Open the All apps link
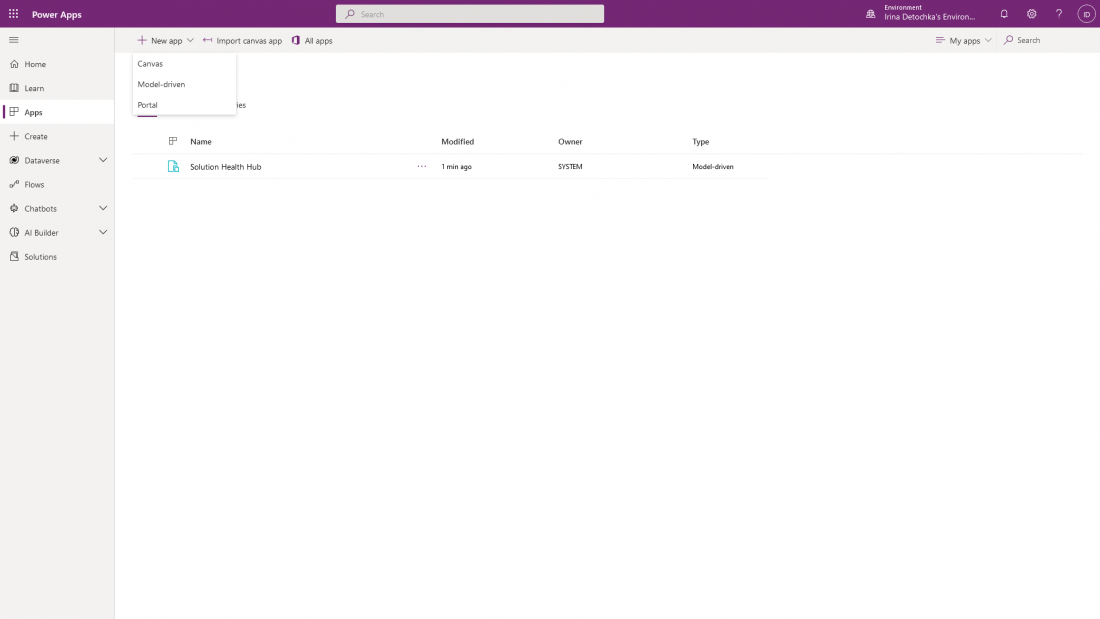Image resolution: width=1100 pixels, height=619 pixels. 312,41
